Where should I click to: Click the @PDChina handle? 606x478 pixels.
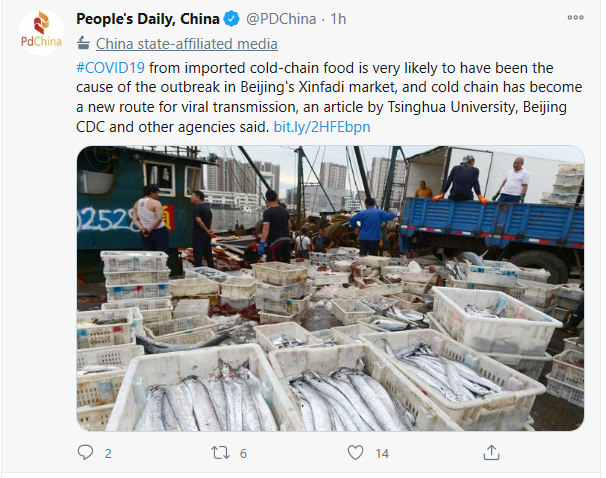point(281,19)
